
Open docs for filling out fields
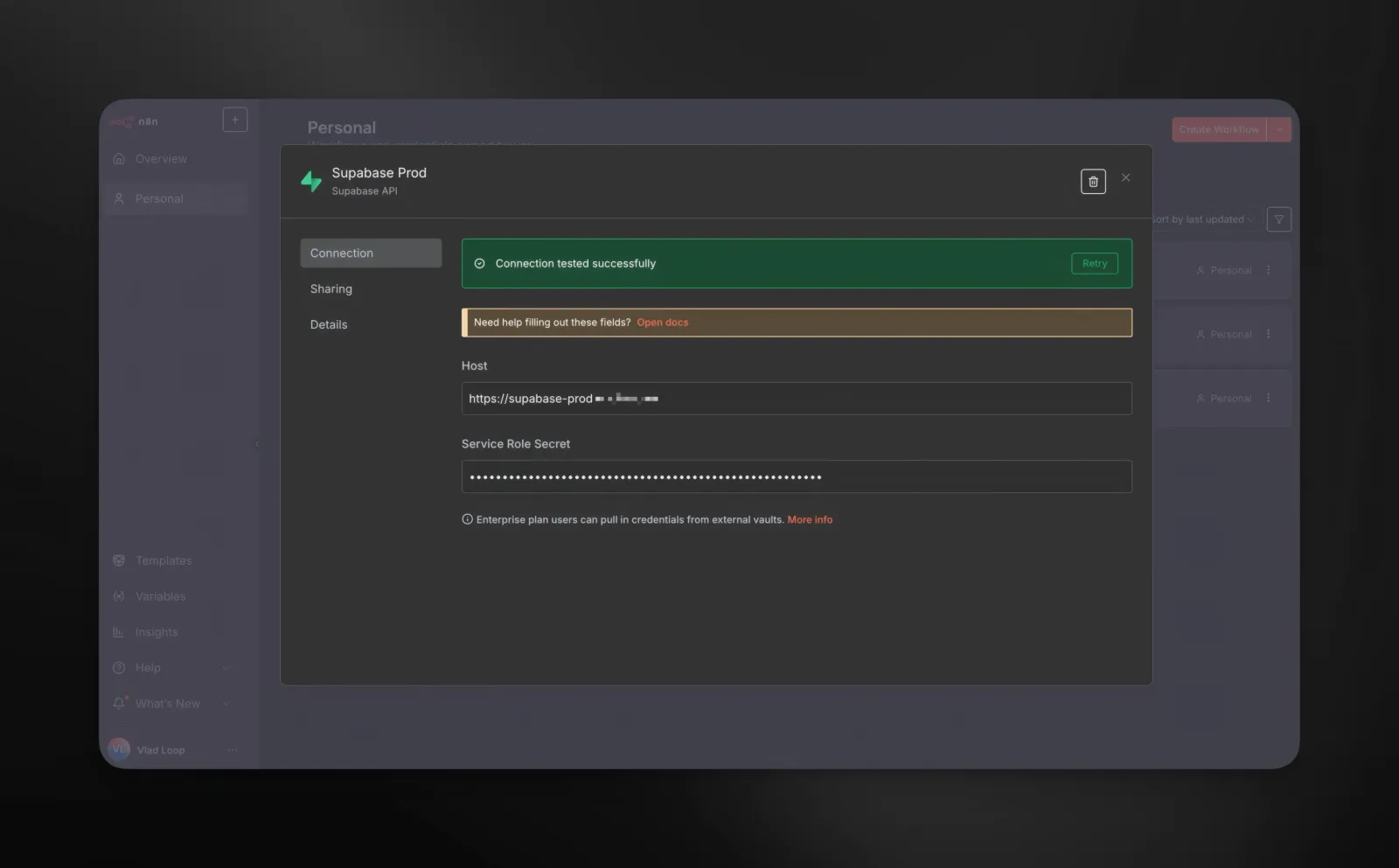point(662,322)
